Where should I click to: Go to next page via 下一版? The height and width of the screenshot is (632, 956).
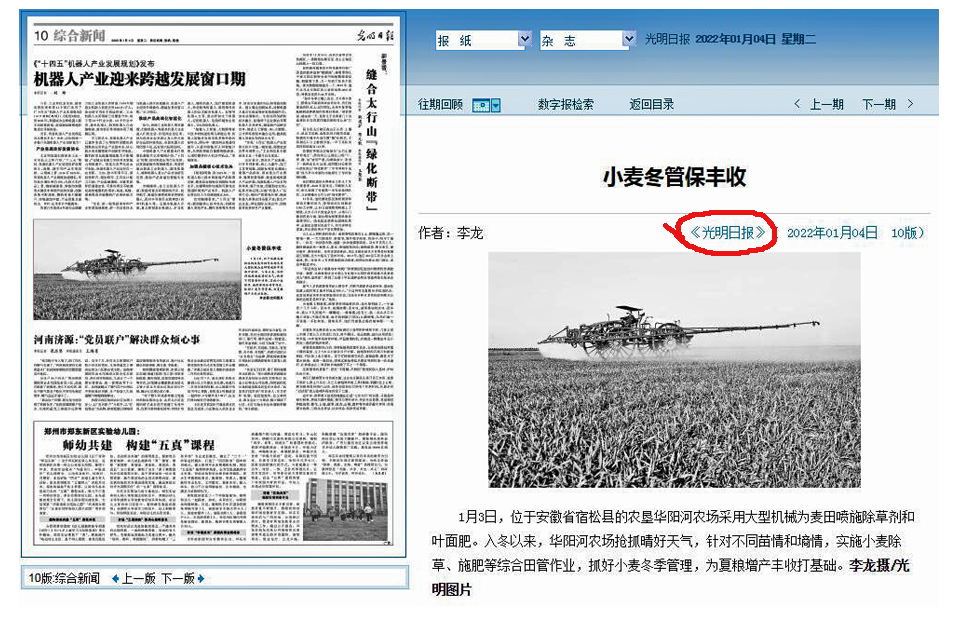178,579
